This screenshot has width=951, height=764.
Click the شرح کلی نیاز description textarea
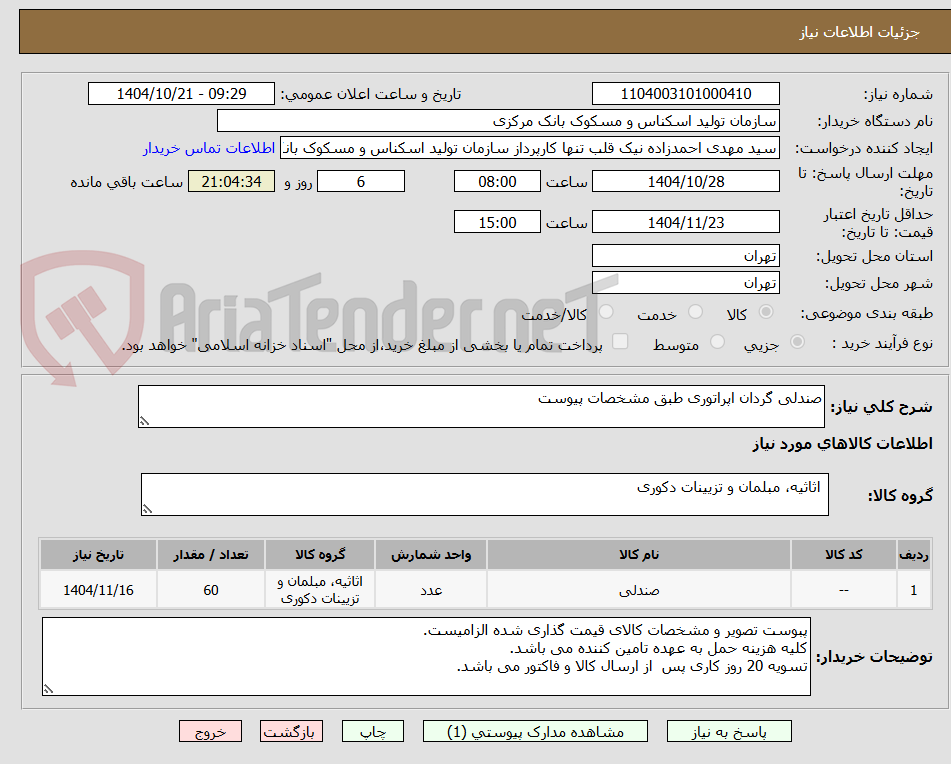(x=481, y=406)
